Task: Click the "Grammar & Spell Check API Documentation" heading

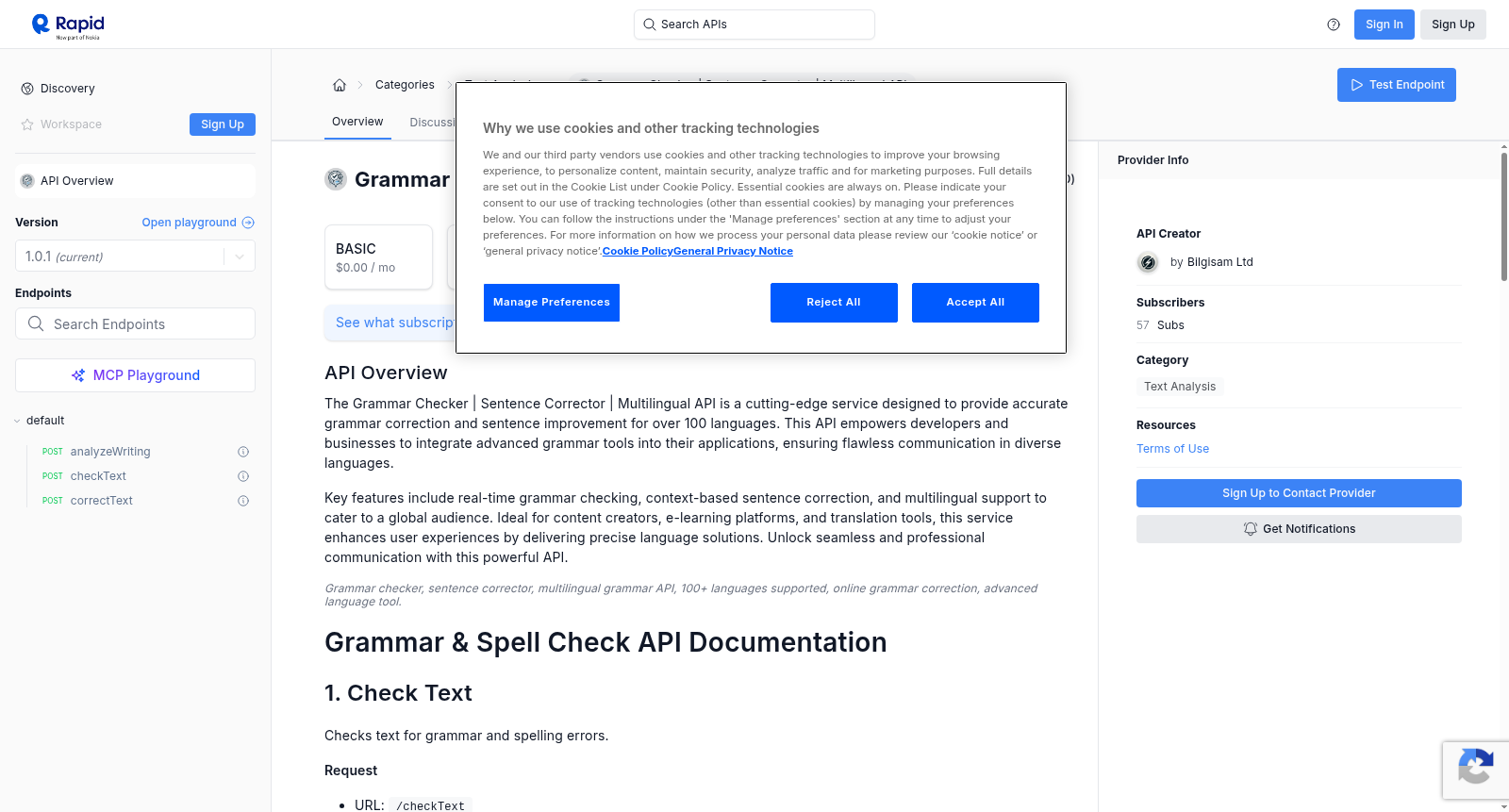Action: (x=605, y=642)
